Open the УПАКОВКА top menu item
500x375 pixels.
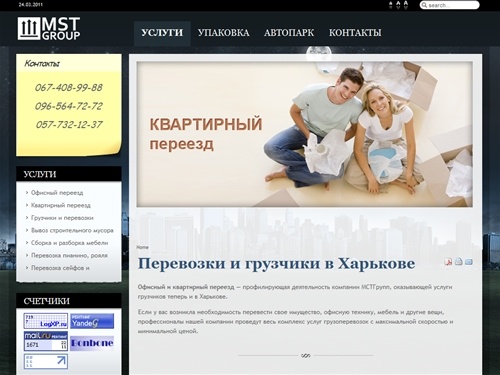(223, 33)
